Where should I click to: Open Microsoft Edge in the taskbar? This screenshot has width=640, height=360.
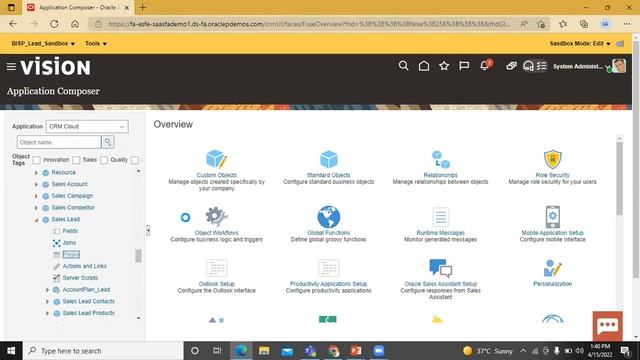click(241, 351)
